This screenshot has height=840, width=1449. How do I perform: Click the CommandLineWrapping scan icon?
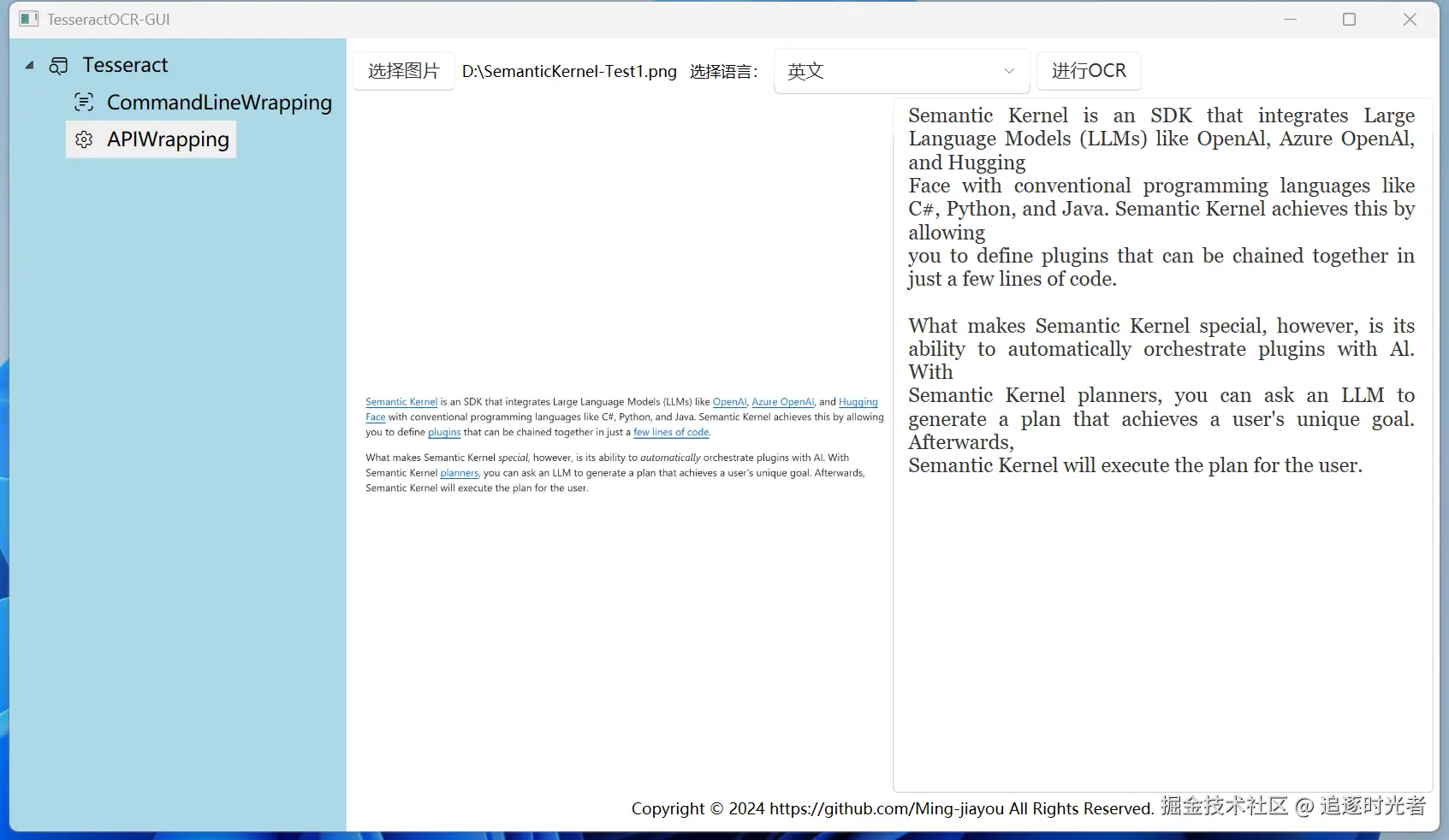(84, 103)
